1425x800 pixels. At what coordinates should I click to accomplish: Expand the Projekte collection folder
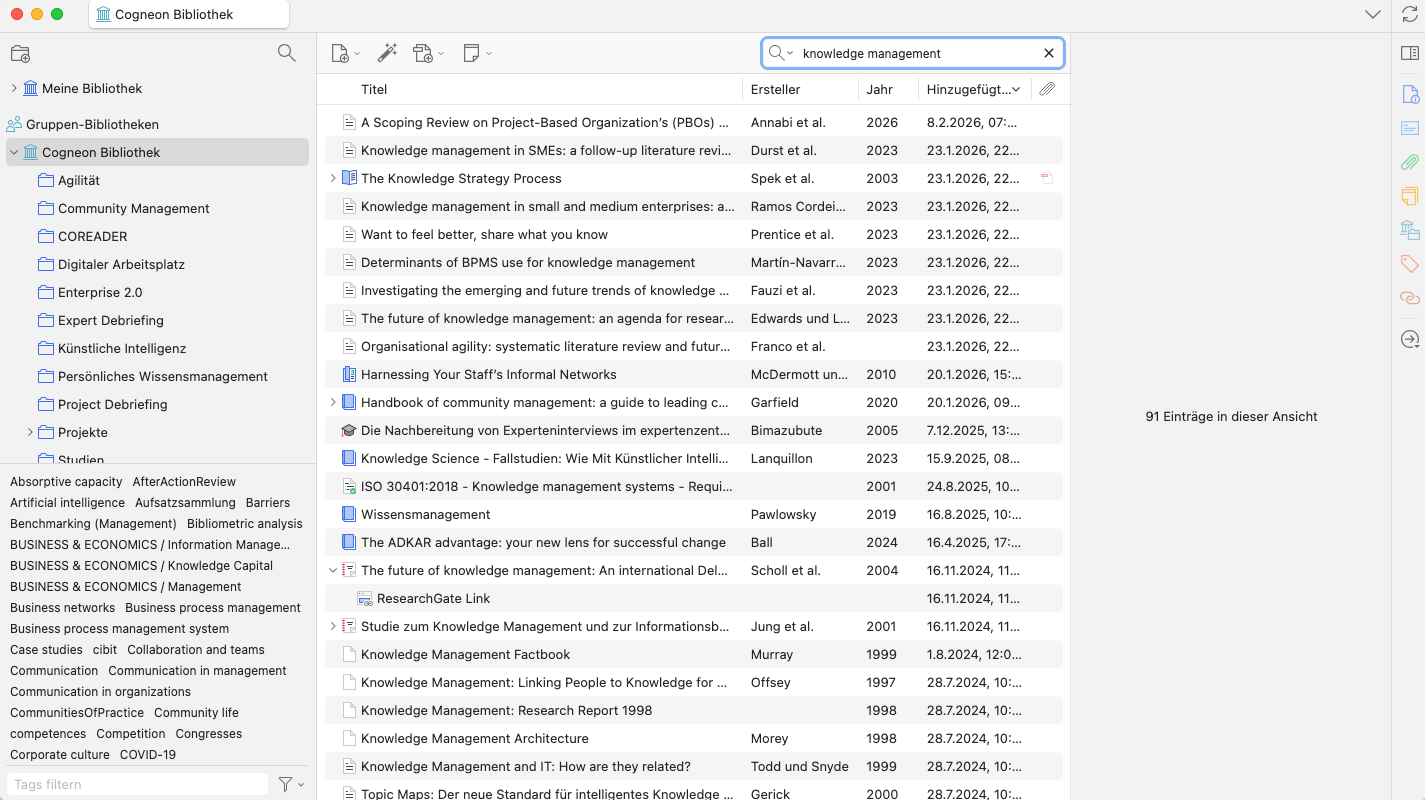(x=30, y=433)
